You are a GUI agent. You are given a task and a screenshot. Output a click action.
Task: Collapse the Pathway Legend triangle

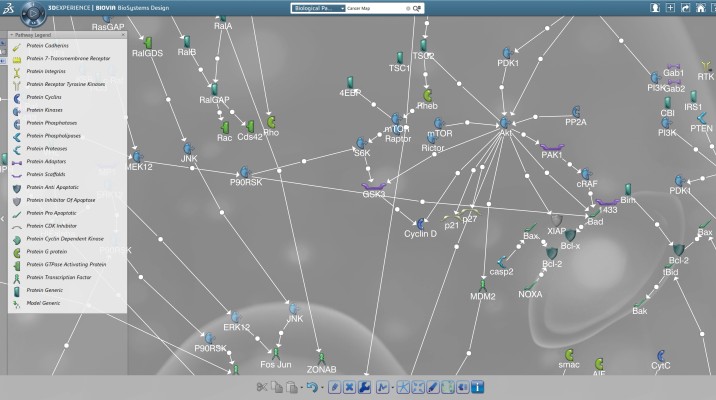(x=12, y=35)
